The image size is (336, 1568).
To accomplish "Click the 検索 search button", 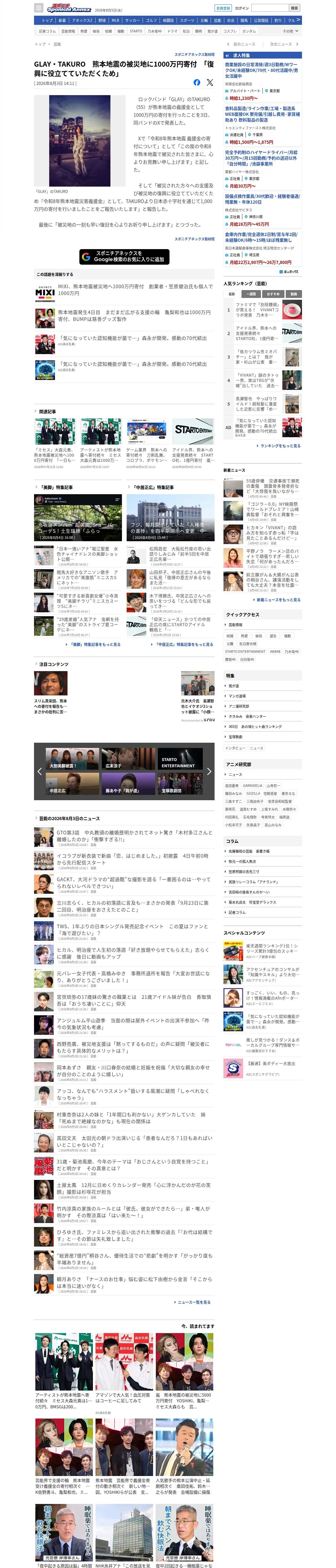I will pos(295,8).
